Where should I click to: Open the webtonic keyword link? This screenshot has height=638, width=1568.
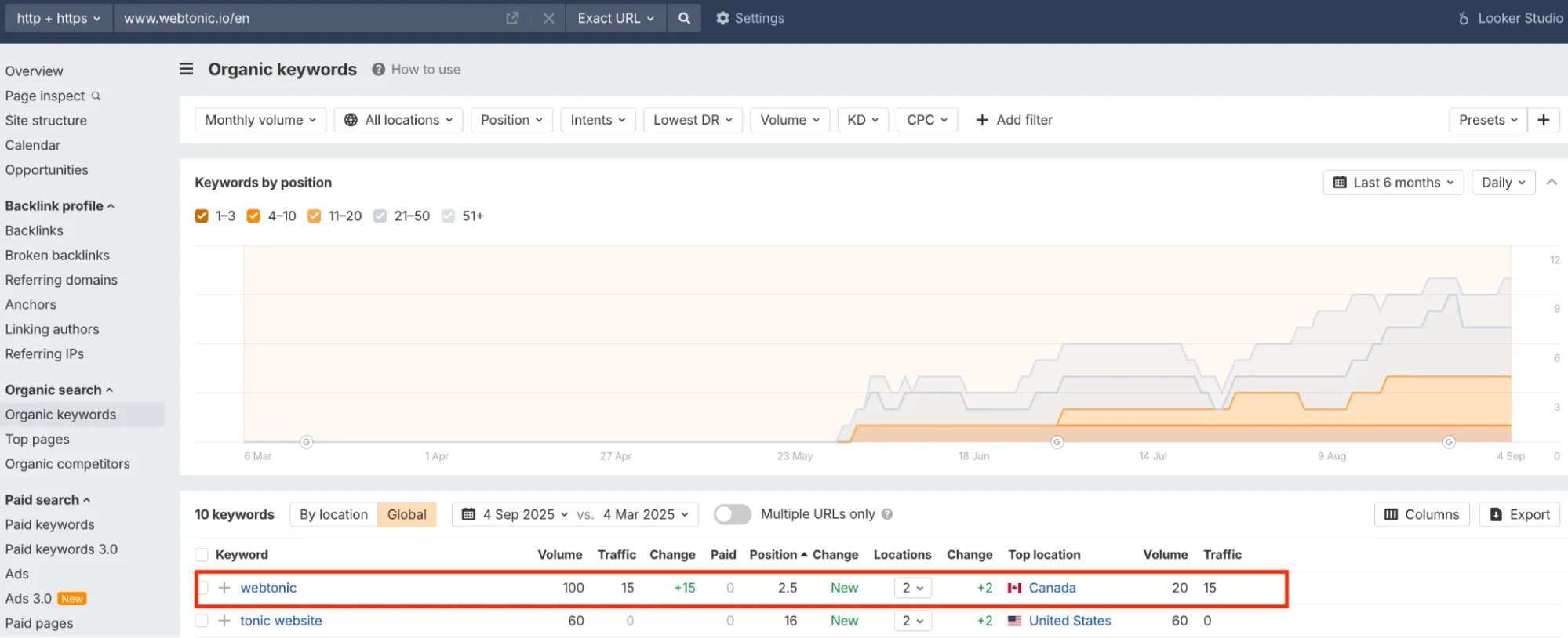pos(268,588)
